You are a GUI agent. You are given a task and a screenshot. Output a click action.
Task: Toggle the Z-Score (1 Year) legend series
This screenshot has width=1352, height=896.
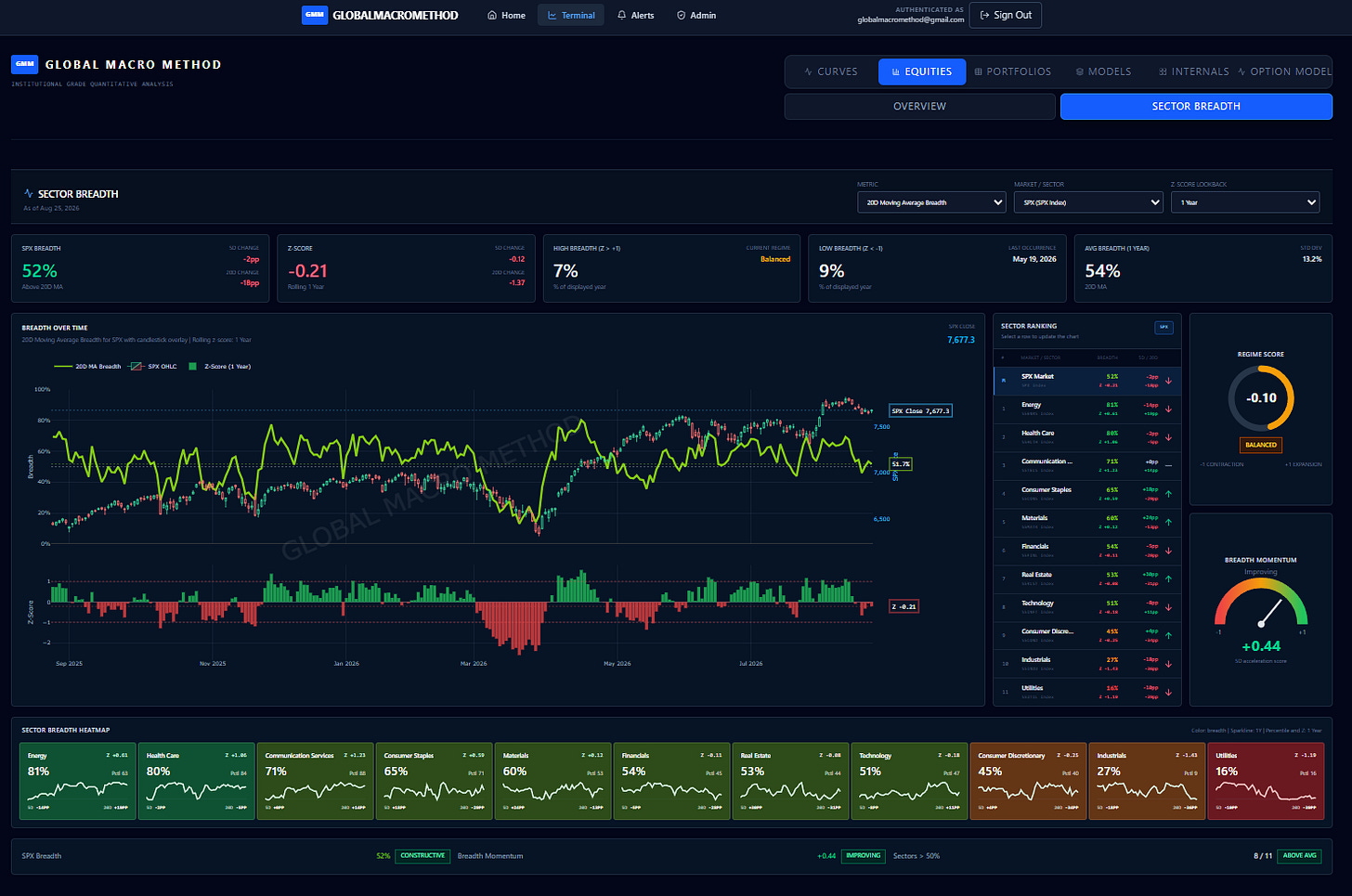click(x=220, y=367)
